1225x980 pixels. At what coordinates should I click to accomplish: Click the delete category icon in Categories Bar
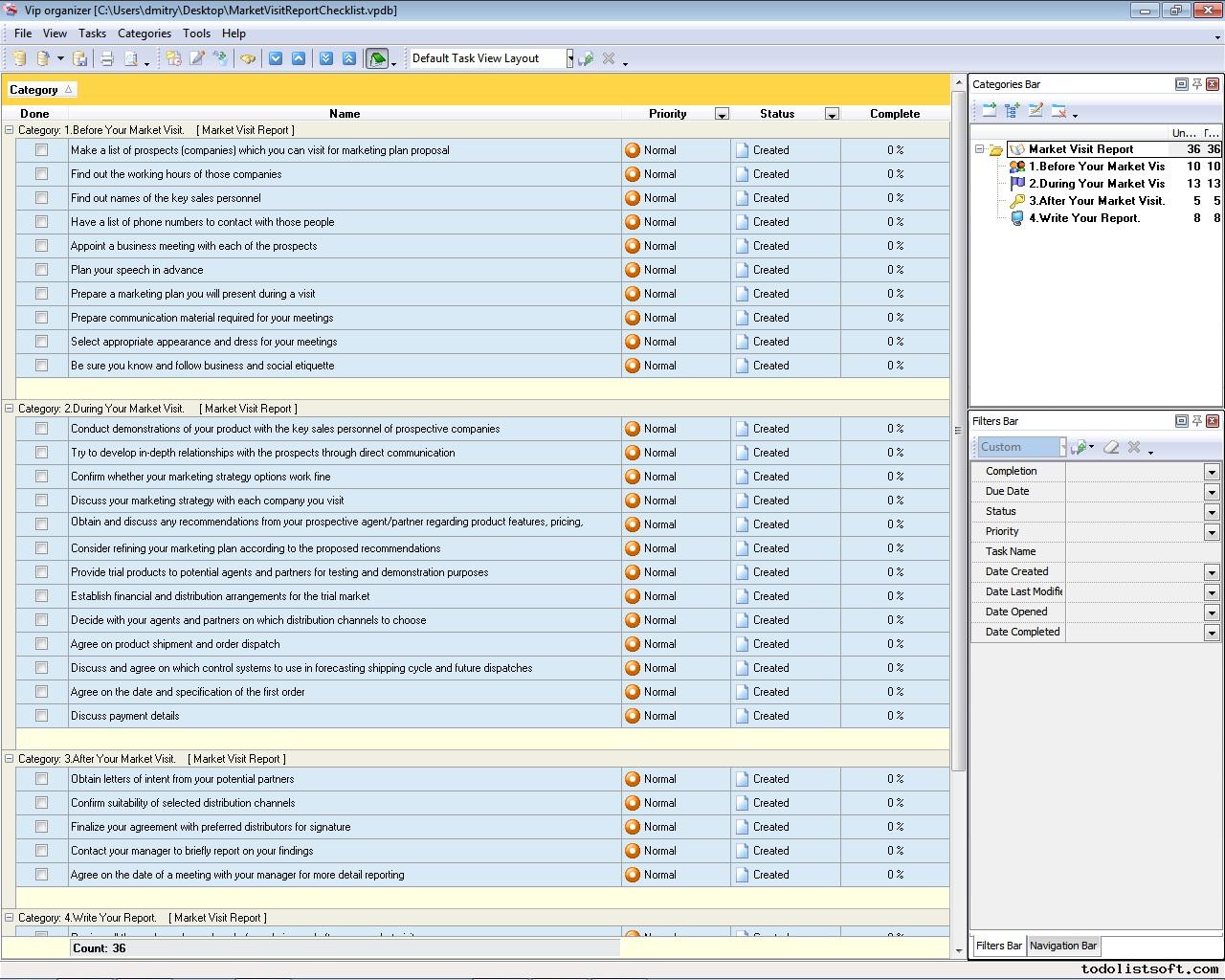(1058, 111)
